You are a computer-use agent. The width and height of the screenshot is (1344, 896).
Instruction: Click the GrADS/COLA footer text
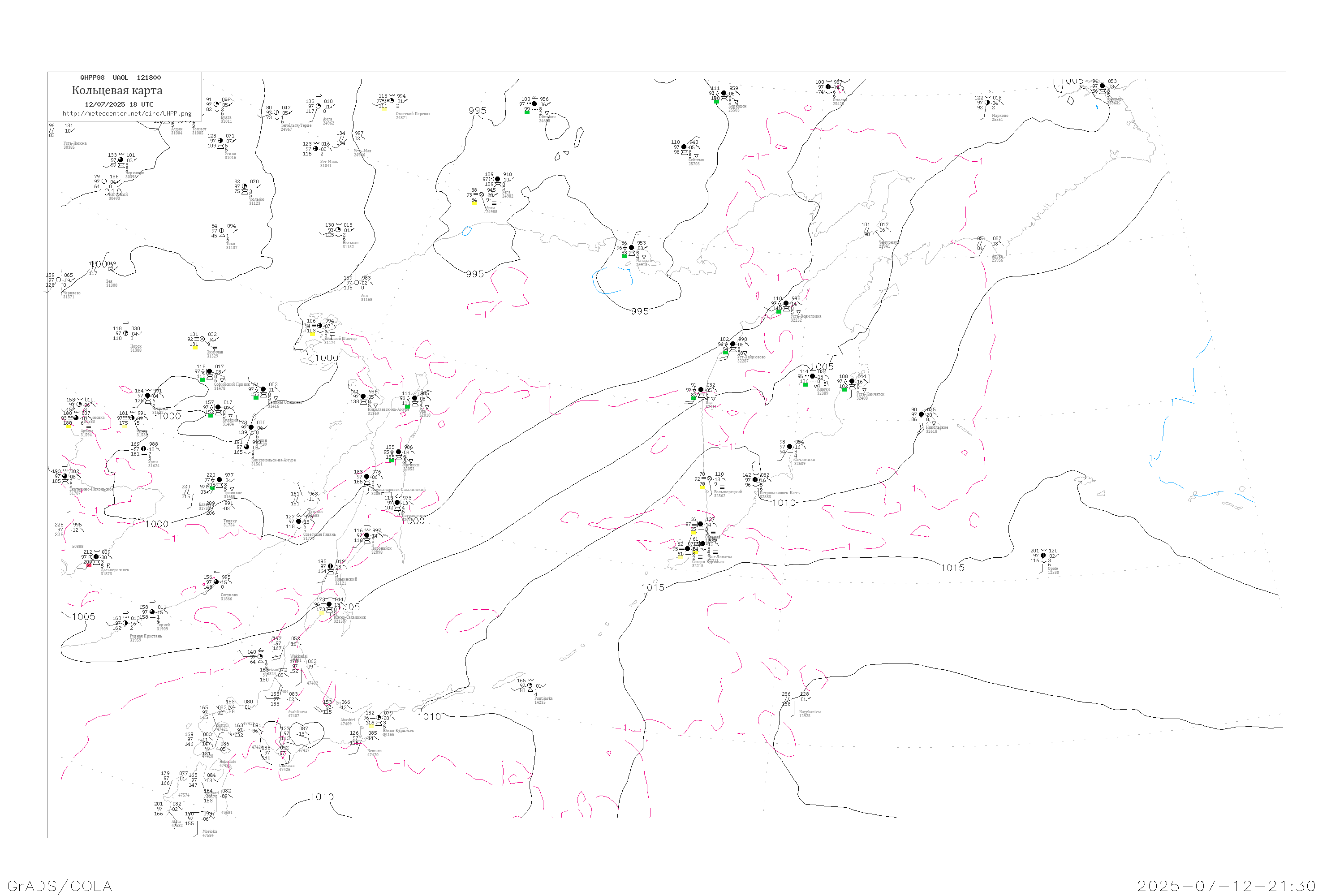pyautogui.click(x=60, y=886)
